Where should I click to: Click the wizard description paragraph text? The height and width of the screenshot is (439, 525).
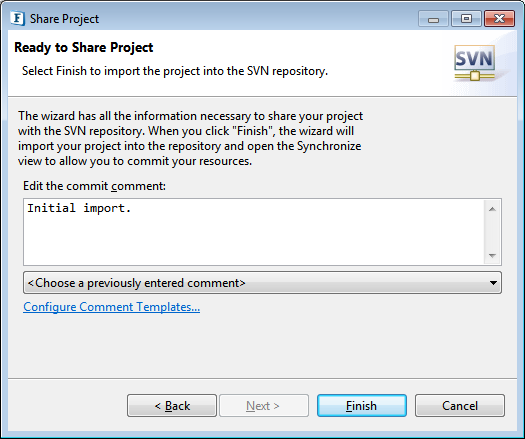(x=190, y=138)
